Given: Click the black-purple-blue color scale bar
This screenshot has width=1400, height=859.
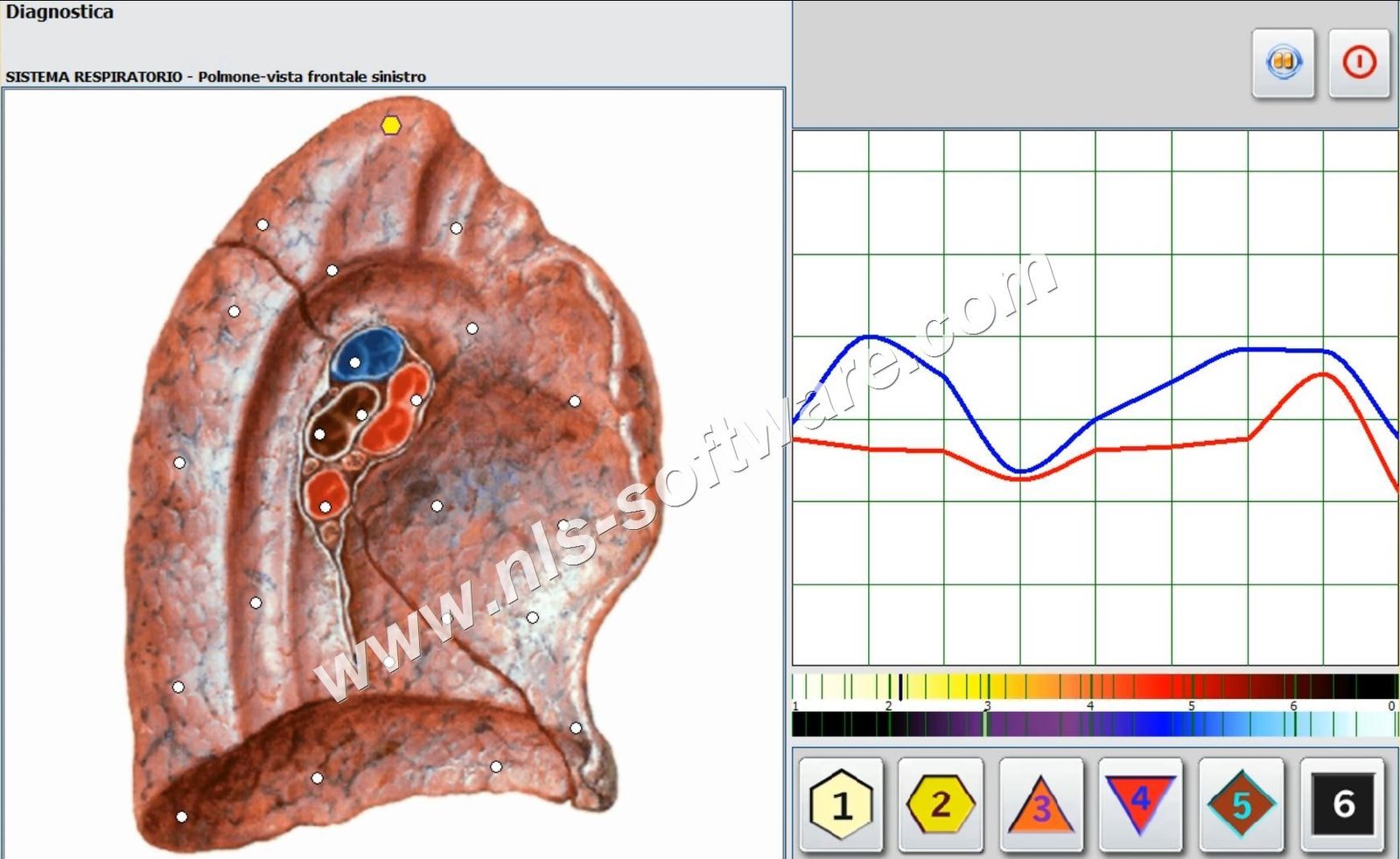Looking at the screenshot, I should (1095, 723).
